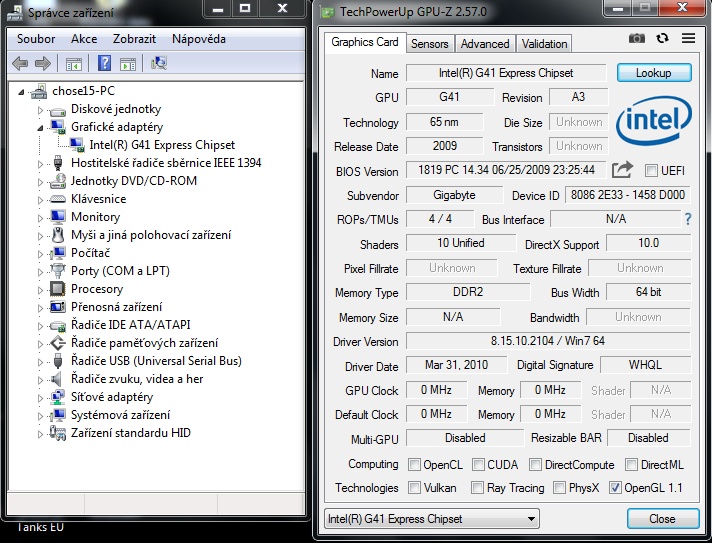Click the Myši mouse device icon
The height and width of the screenshot is (543, 712).
(58, 235)
